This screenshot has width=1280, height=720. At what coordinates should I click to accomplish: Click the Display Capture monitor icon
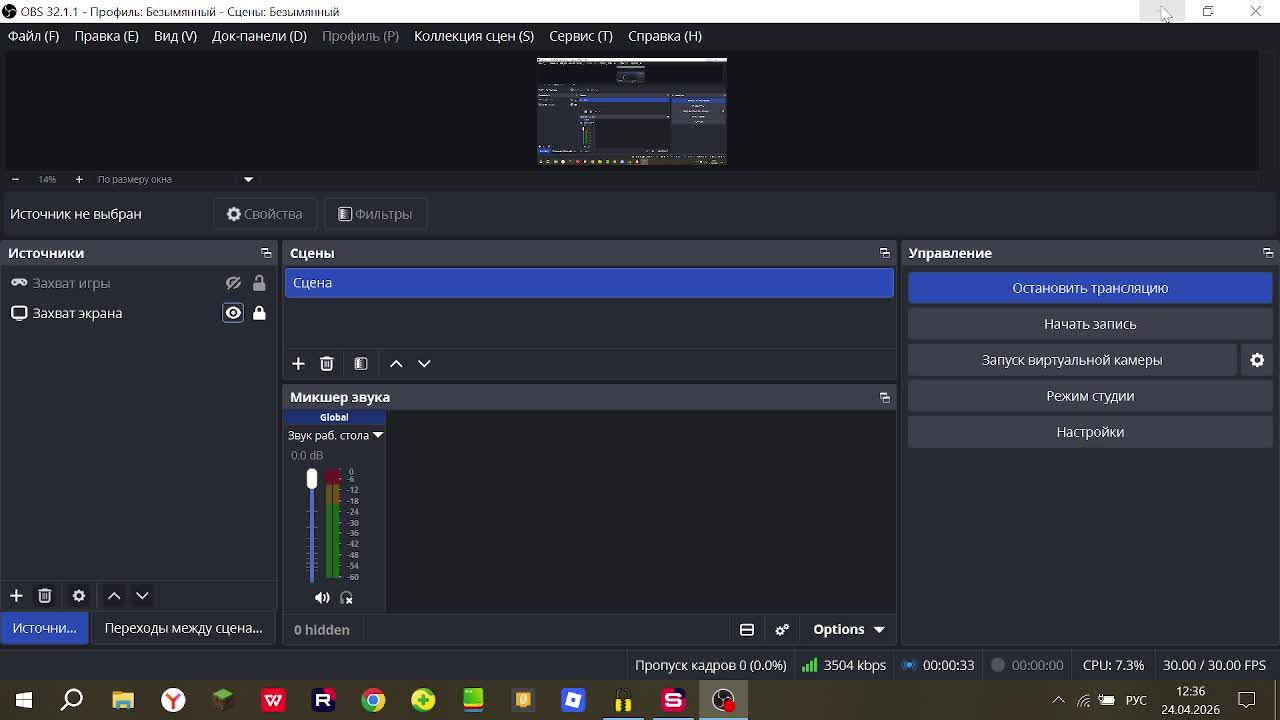(19, 313)
